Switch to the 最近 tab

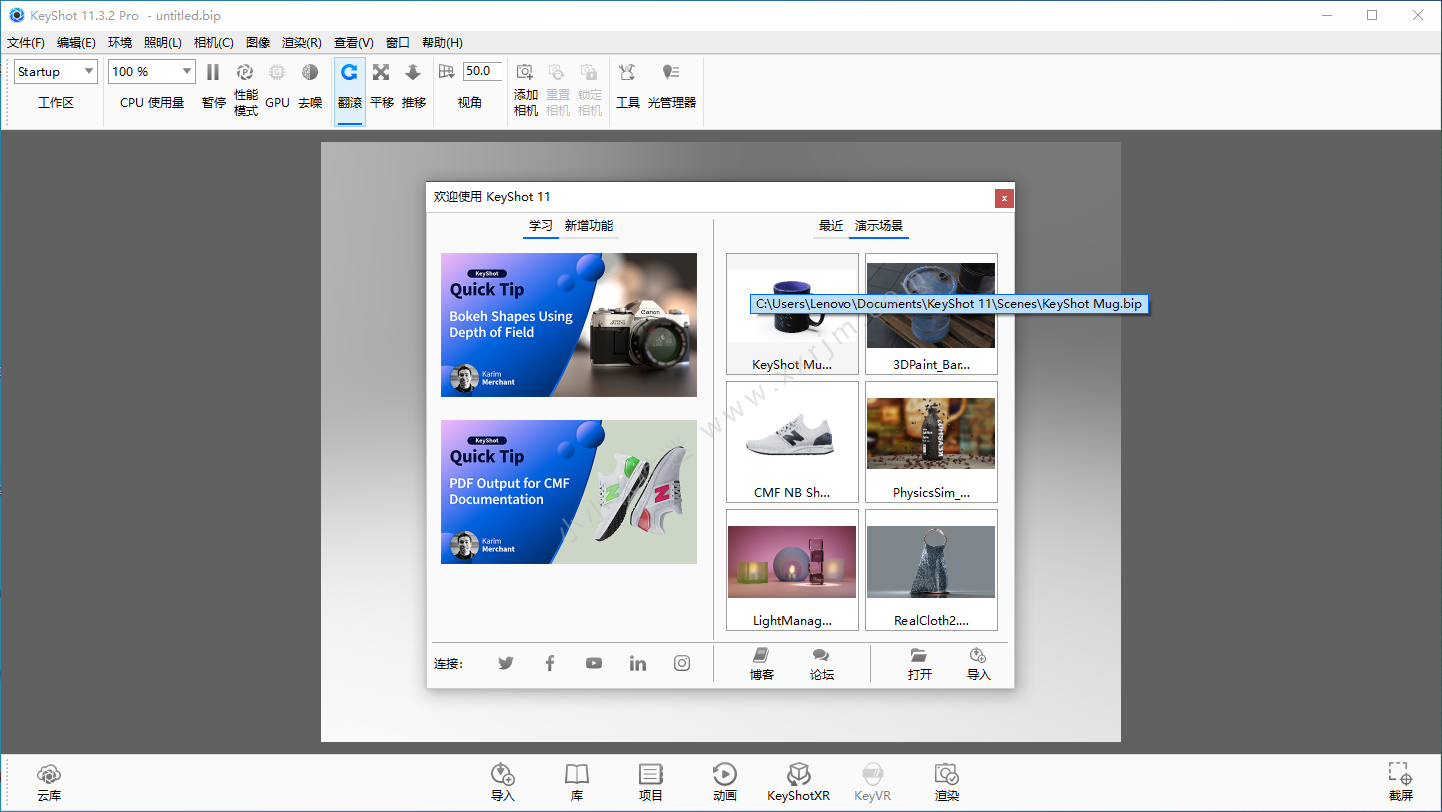click(x=831, y=226)
